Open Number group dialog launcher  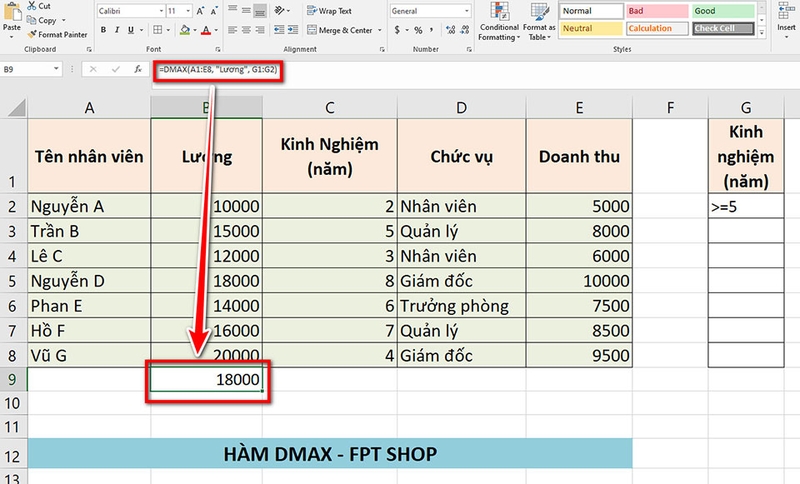[469, 49]
